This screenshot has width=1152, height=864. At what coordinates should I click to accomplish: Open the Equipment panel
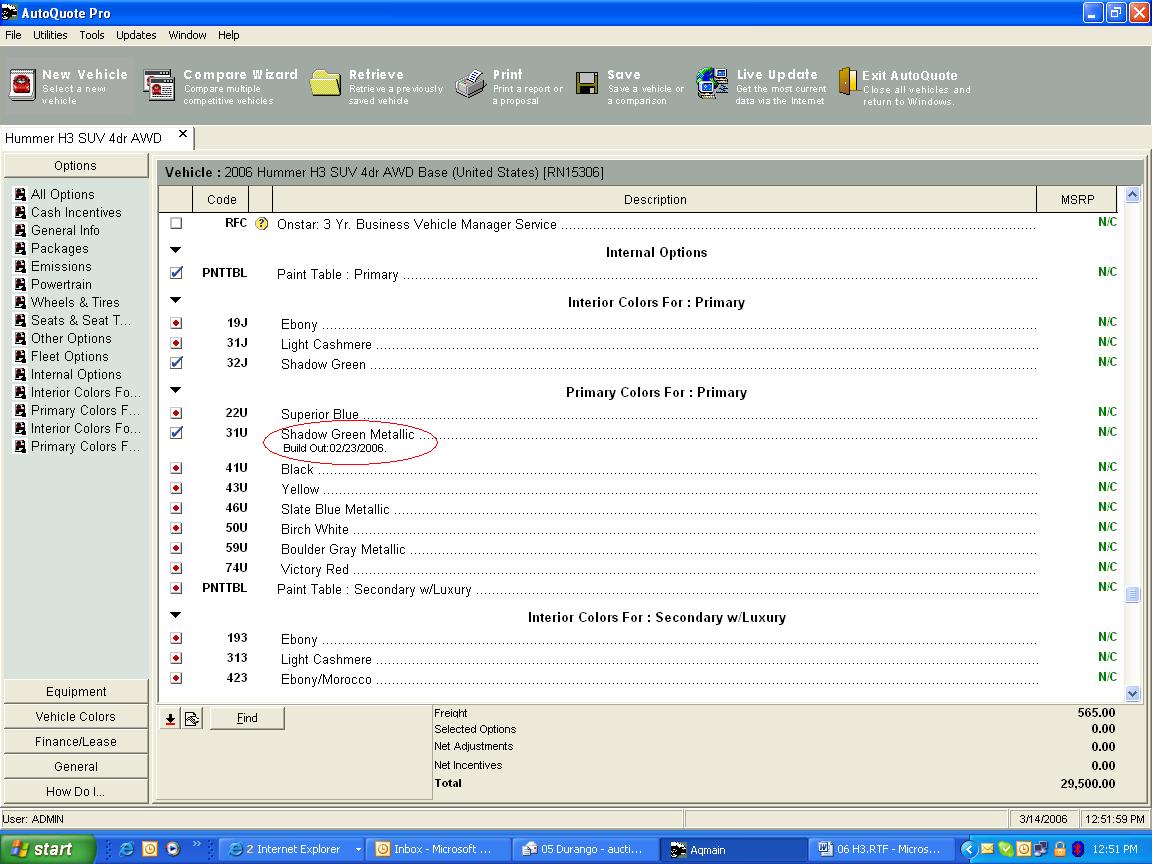pos(76,691)
